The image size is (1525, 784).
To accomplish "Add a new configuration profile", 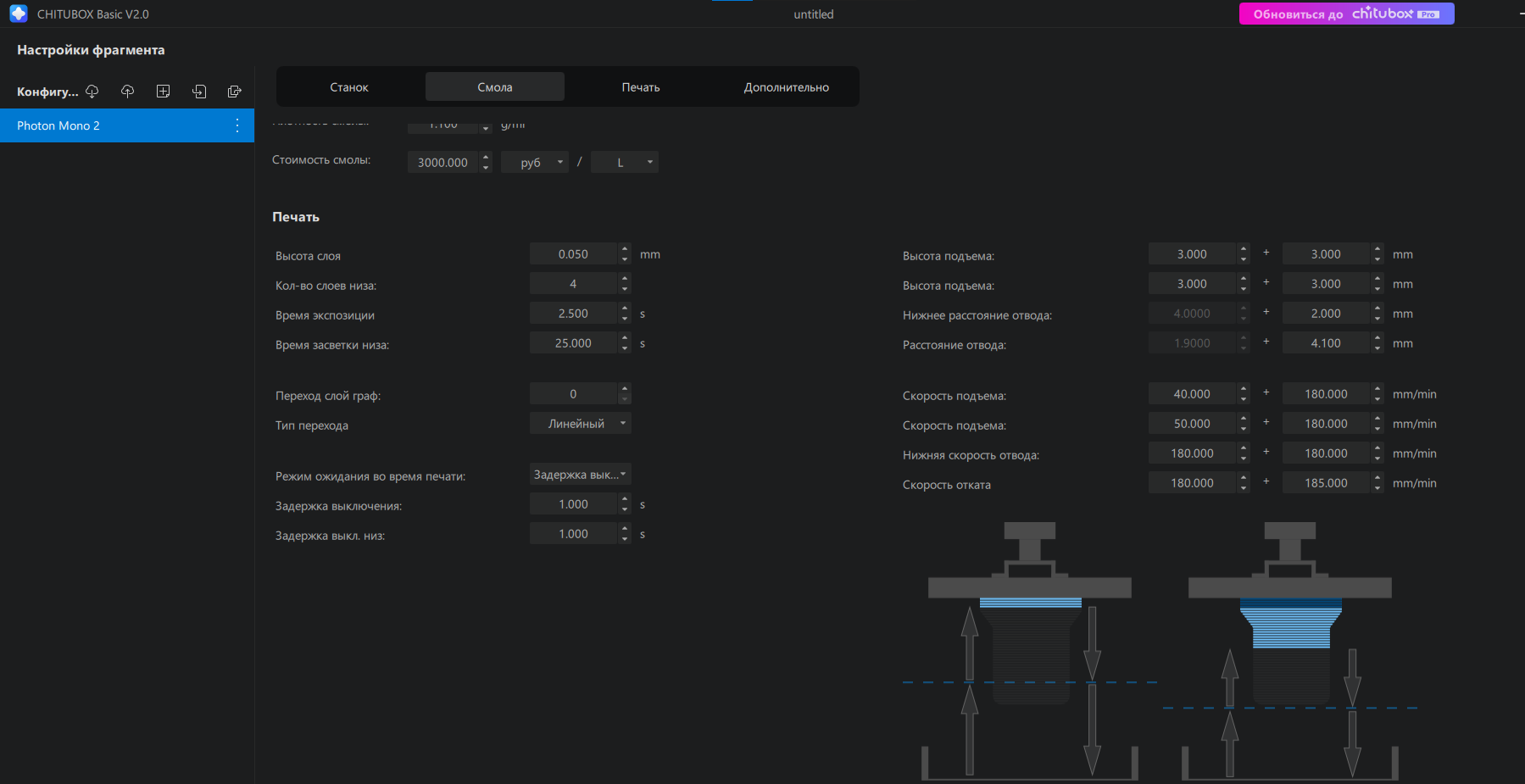I will pyautogui.click(x=164, y=92).
